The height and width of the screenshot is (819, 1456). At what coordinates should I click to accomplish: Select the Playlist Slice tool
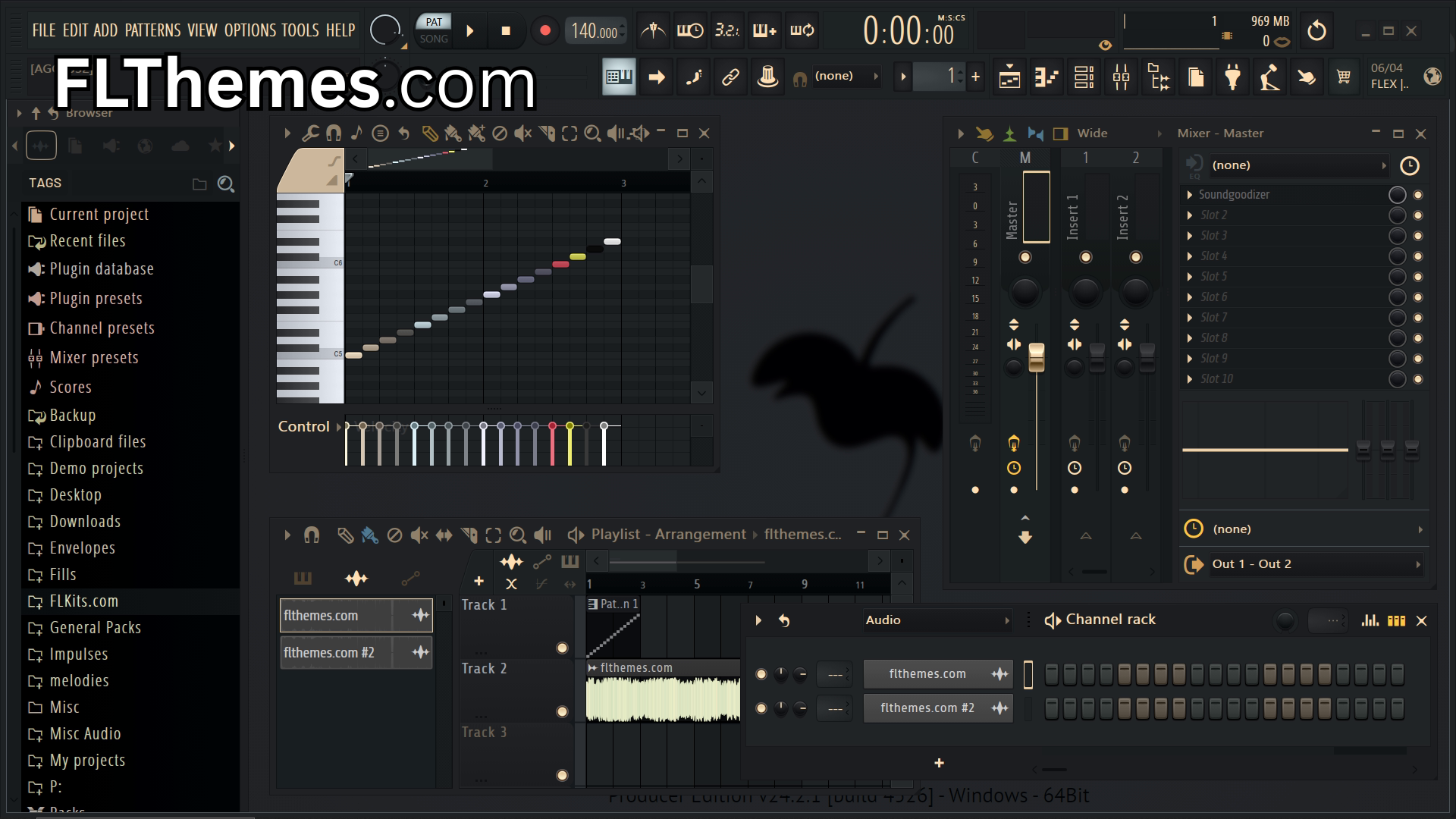469,535
